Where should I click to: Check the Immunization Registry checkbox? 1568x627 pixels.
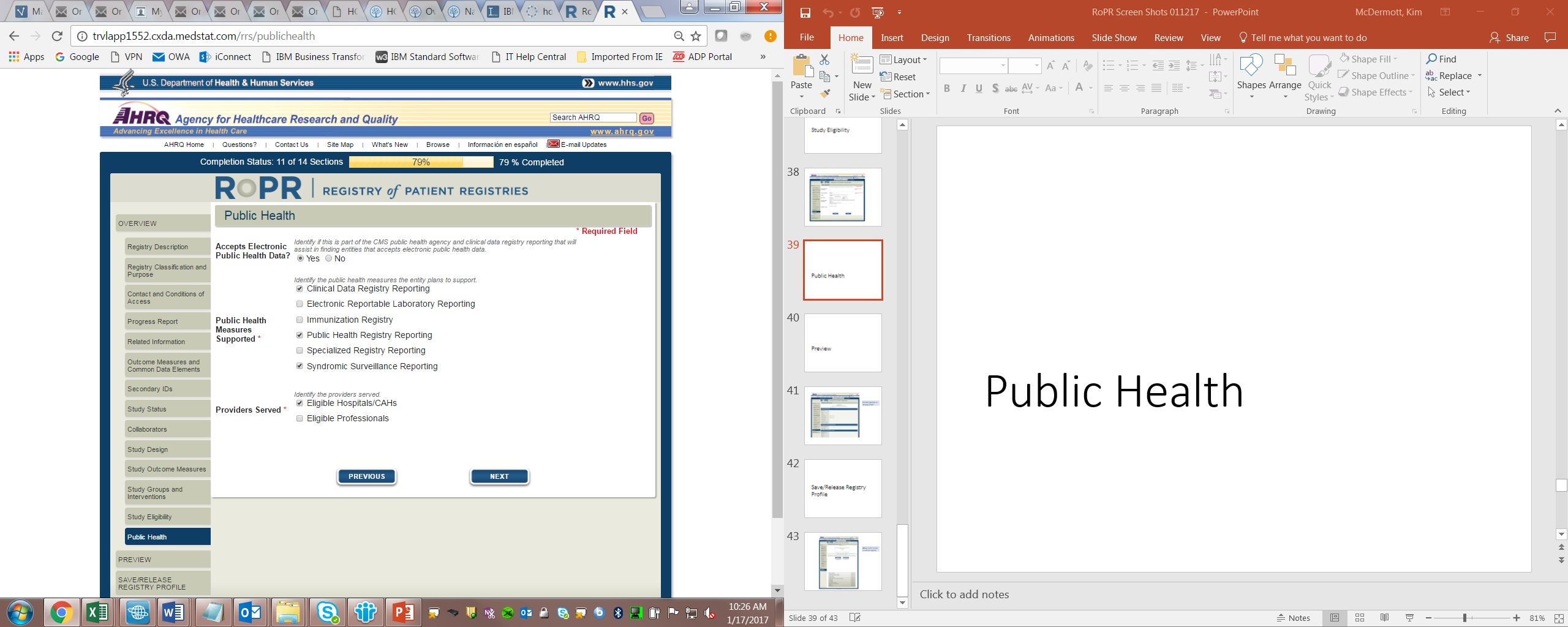coord(300,320)
